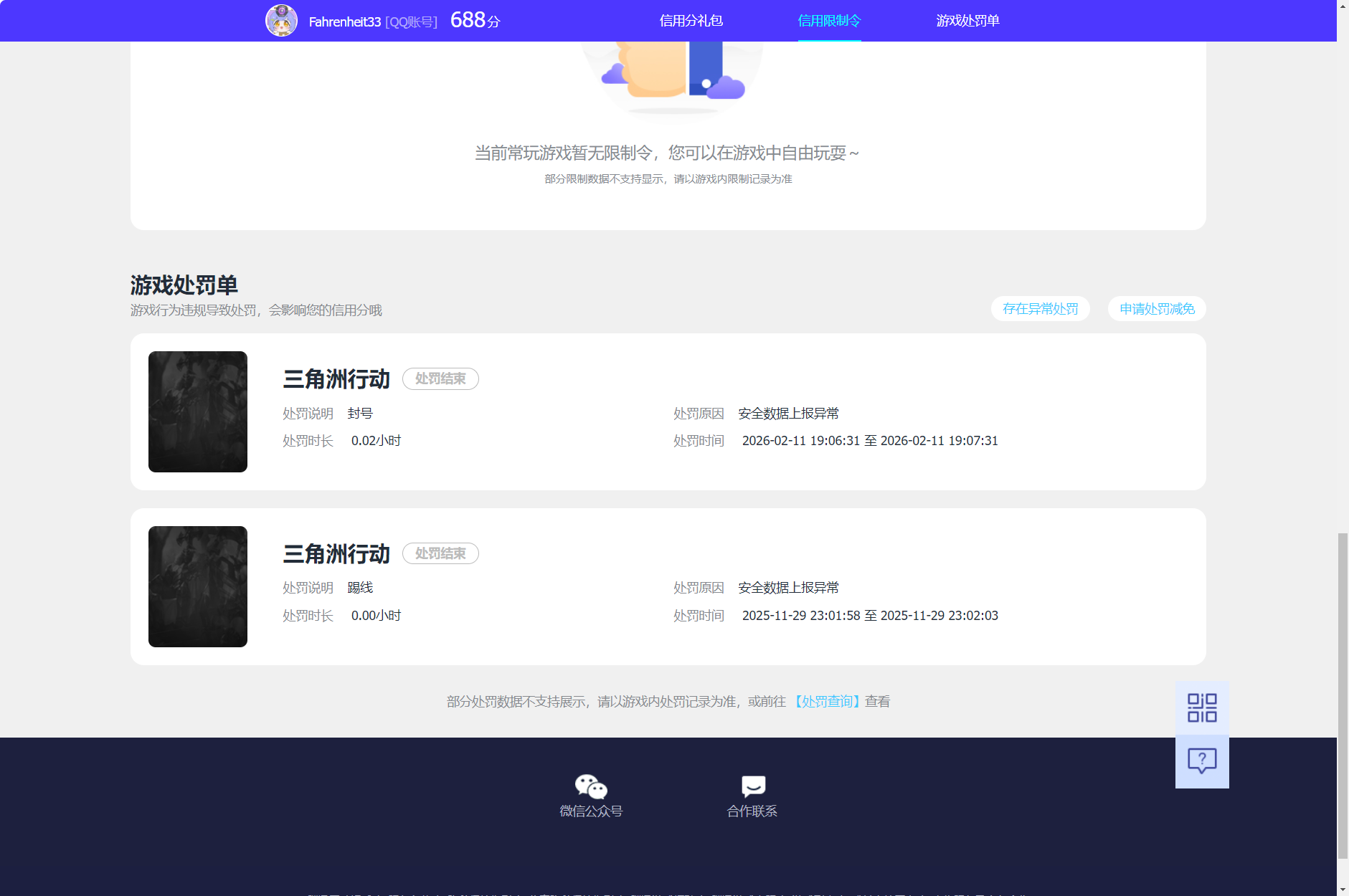
Task: Click username Fahrenheit33
Action: pyautogui.click(x=345, y=22)
